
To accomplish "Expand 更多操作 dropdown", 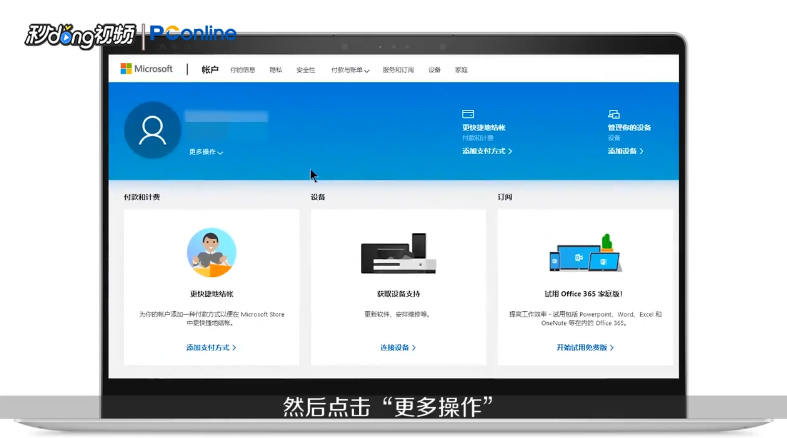I will point(206,152).
